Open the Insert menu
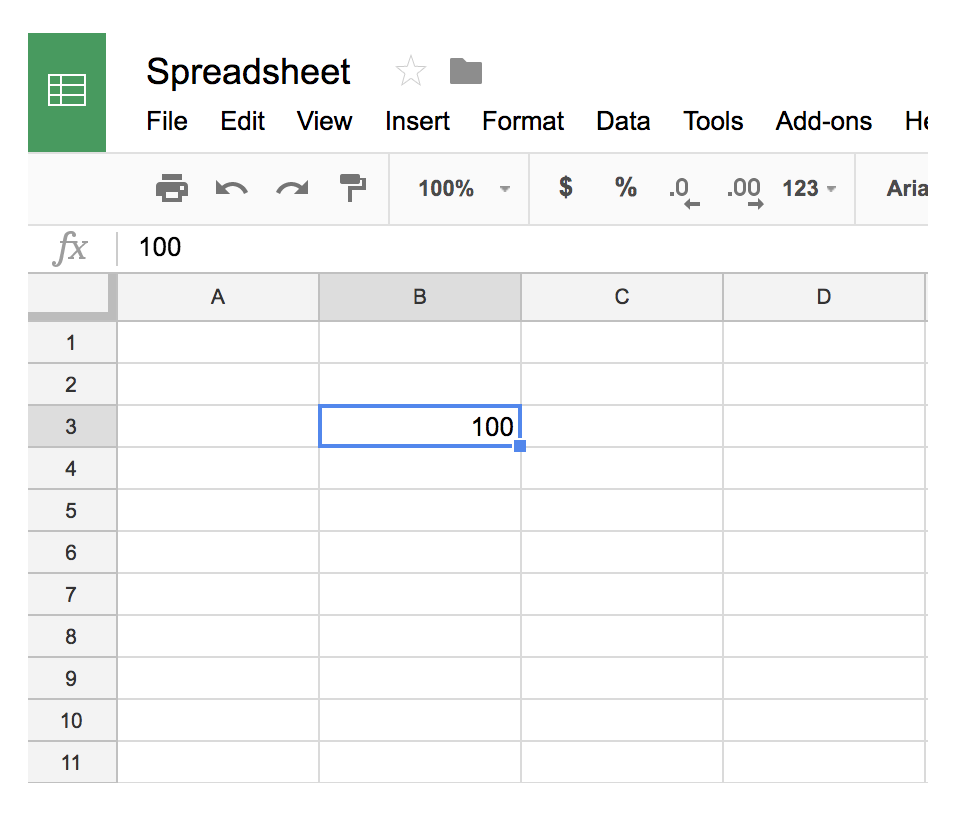The image size is (964, 814). point(417,122)
